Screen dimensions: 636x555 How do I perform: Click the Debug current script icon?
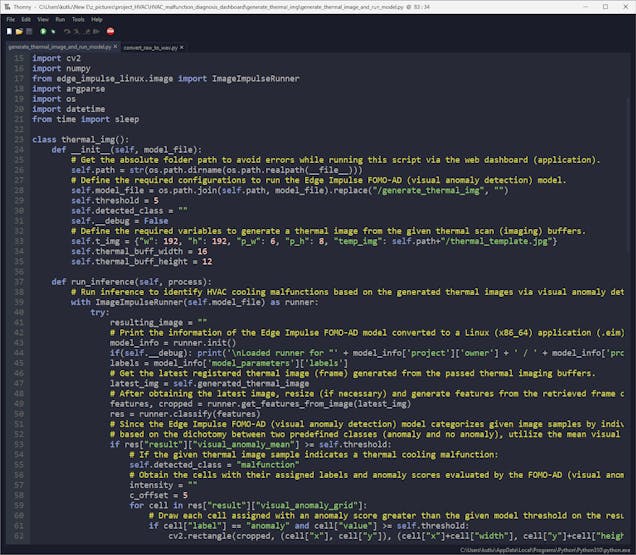(54, 32)
